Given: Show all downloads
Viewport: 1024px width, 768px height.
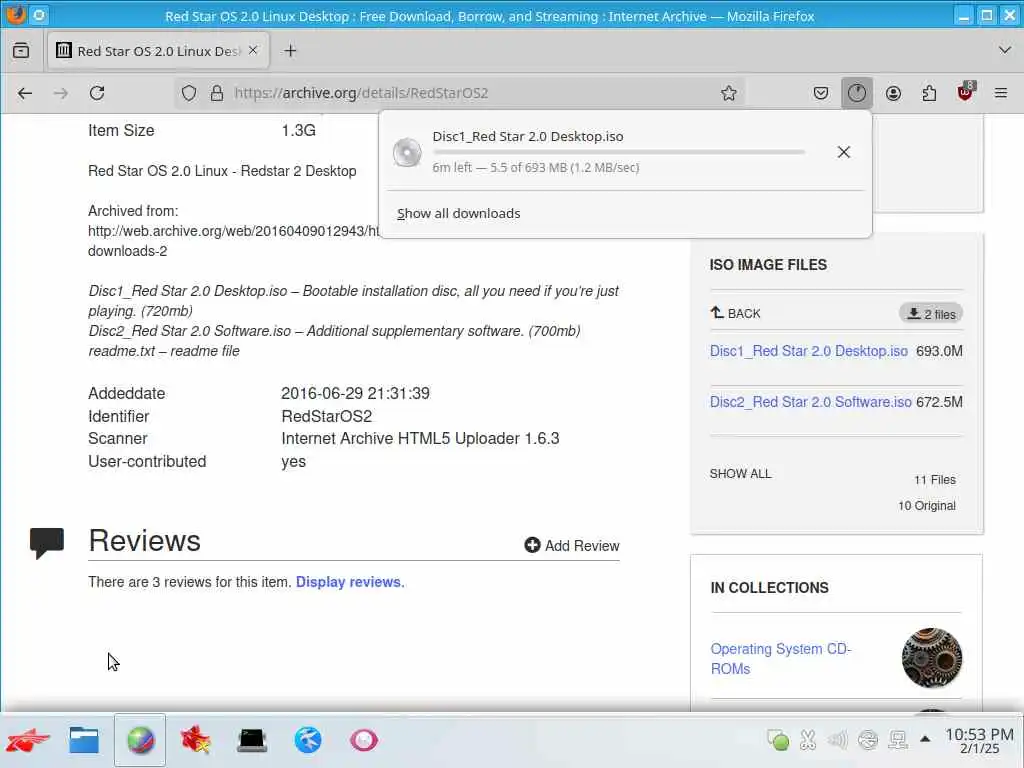Looking at the screenshot, I should click(458, 214).
